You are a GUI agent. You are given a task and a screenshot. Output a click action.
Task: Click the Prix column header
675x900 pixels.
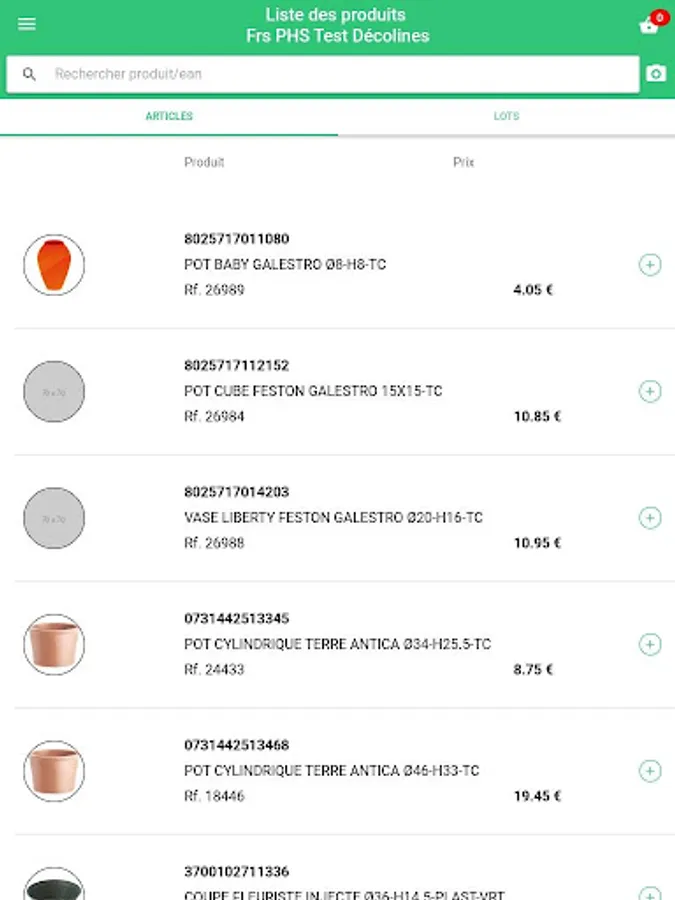463,162
